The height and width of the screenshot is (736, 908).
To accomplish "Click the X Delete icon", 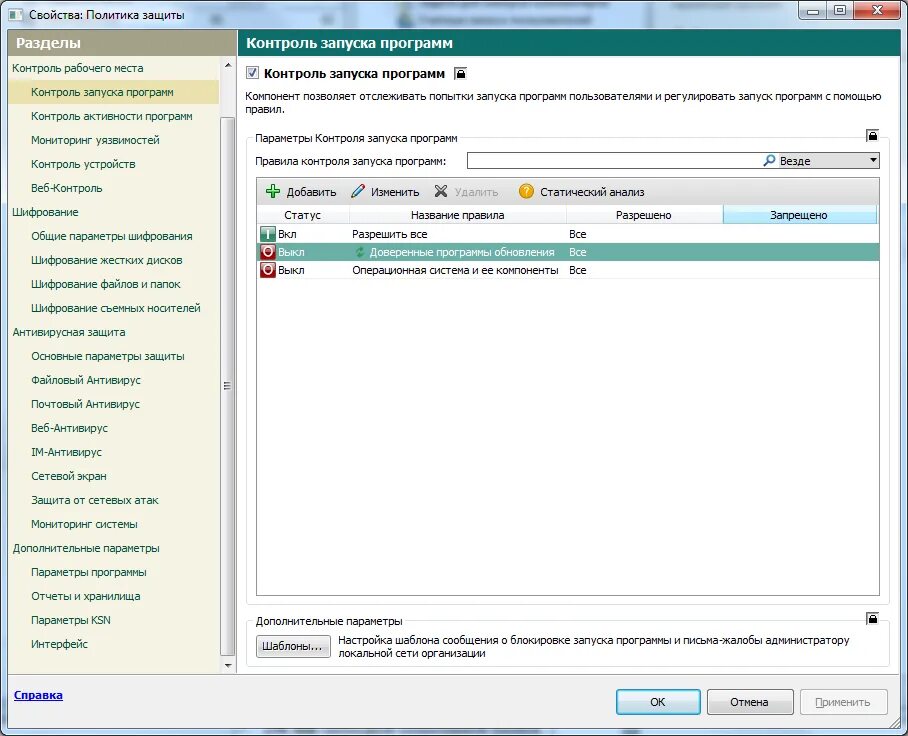I will pos(441,191).
